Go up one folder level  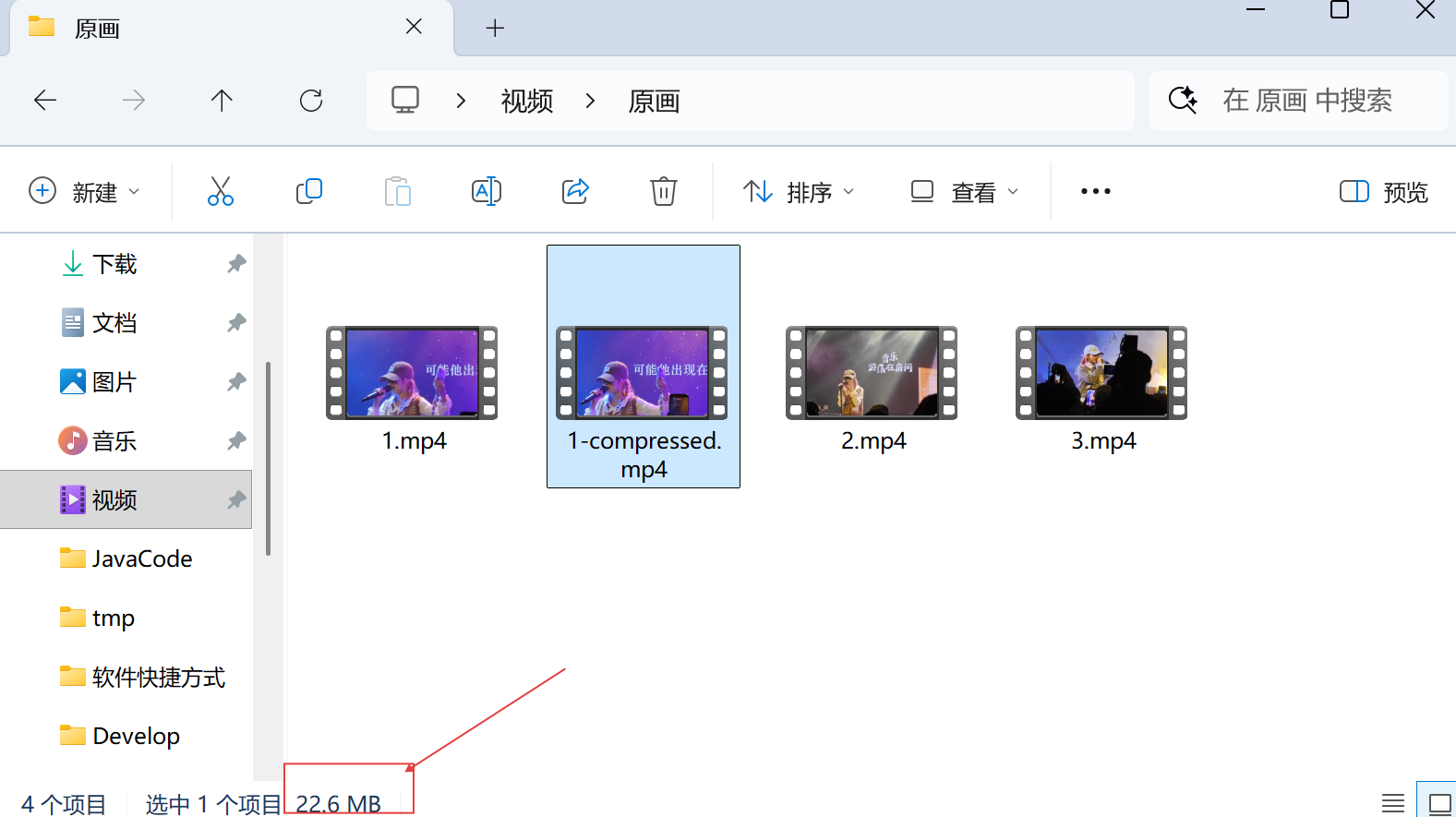222,101
